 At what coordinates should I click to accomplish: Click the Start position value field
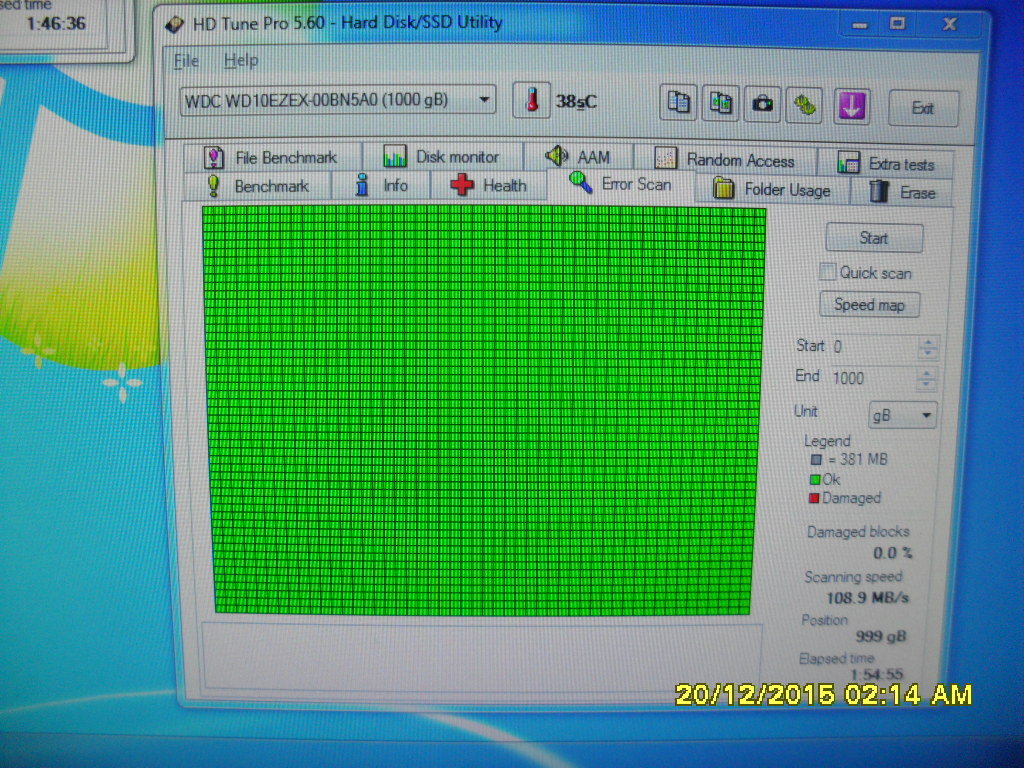873,347
